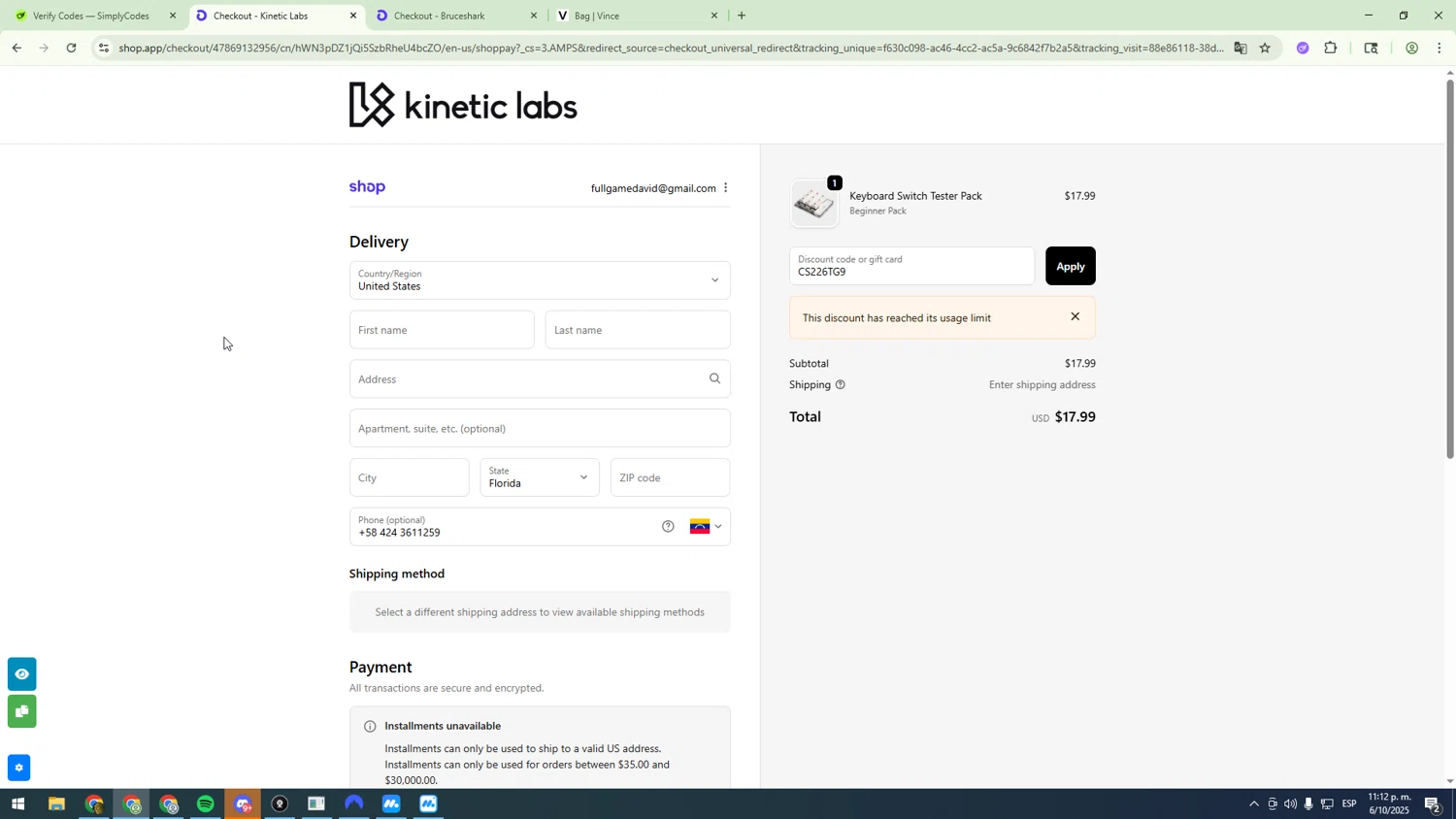Open Spotify from the taskbar
This screenshot has height=819, width=1456.
(x=206, y=804)
